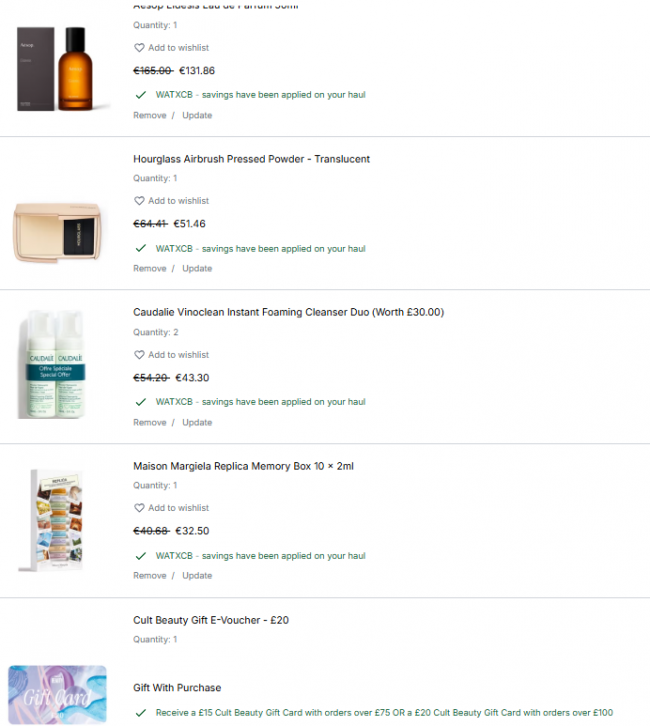Click heart icon for Hourglass Pressed Powder
The image size is (650, 726).
click(x=139, y=201)
